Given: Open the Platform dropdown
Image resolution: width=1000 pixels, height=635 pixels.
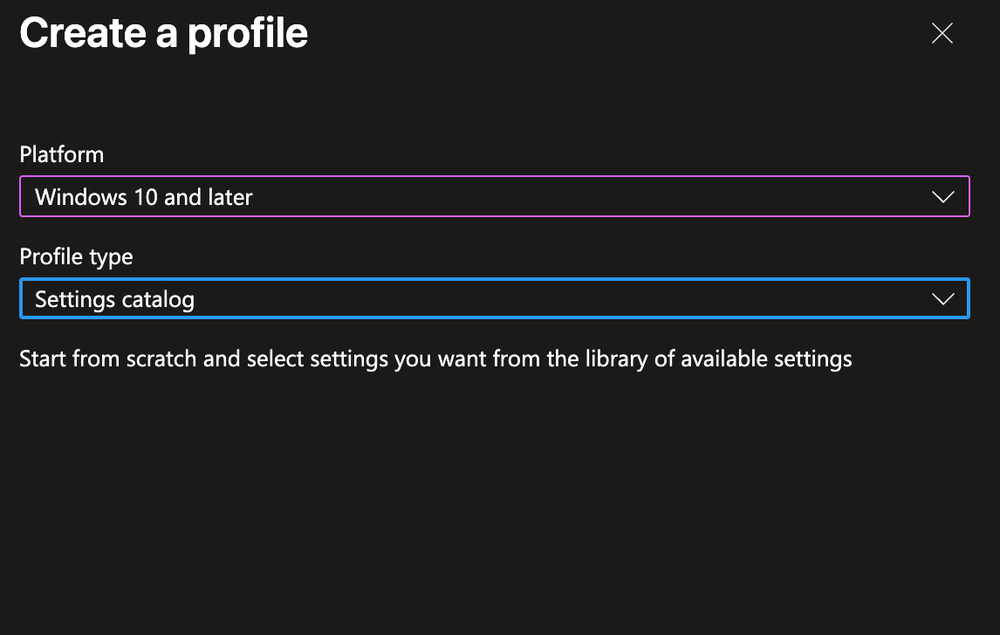Looking at the screenshot, I should 494,197.
